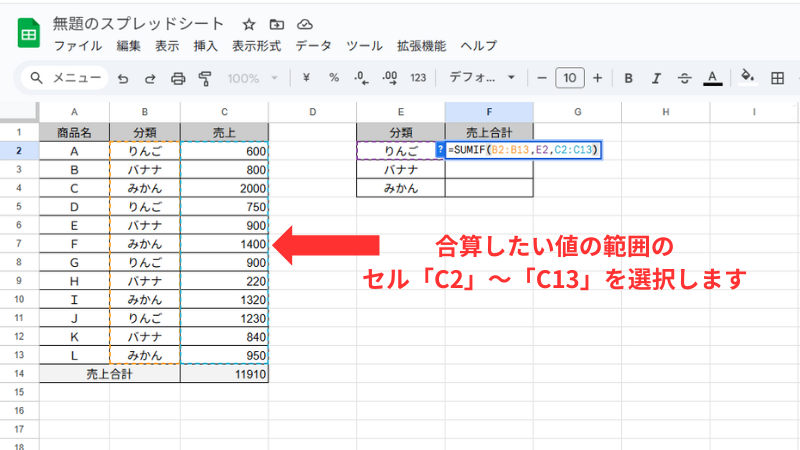Open the 123 number formats menu

(418, 78)
